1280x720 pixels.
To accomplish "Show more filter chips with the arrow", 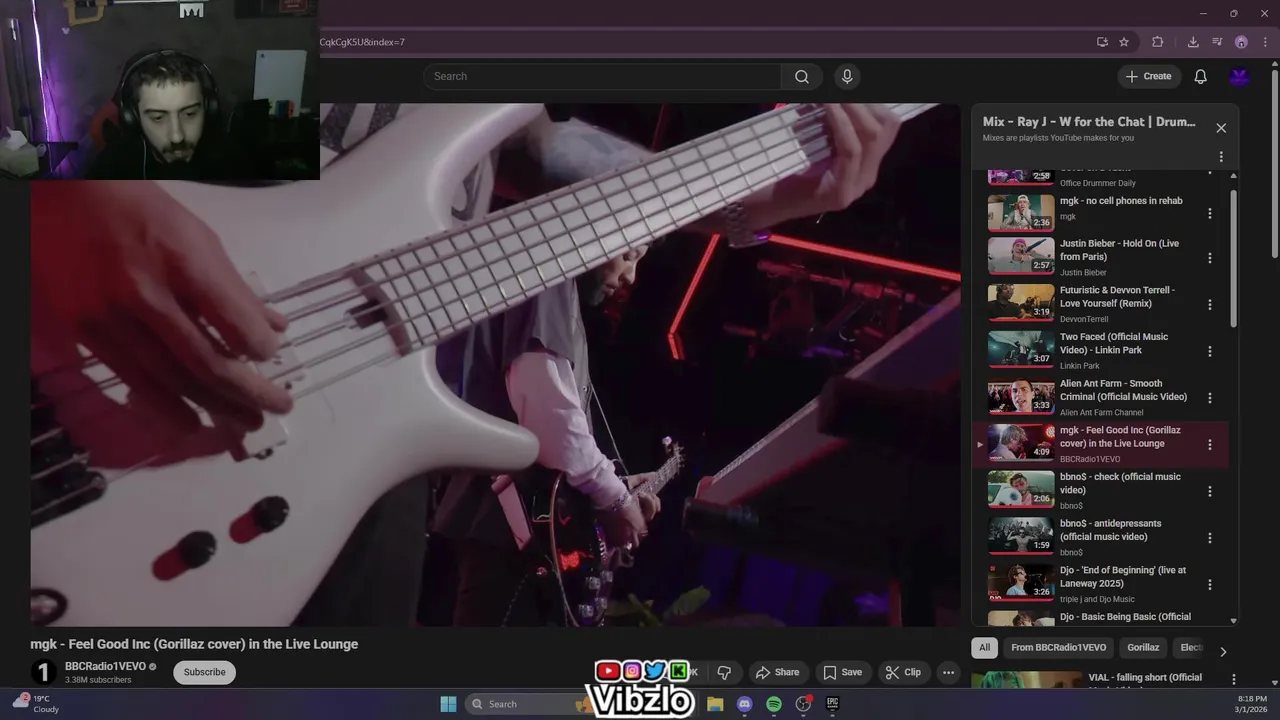I will [x=1222, y=652].
